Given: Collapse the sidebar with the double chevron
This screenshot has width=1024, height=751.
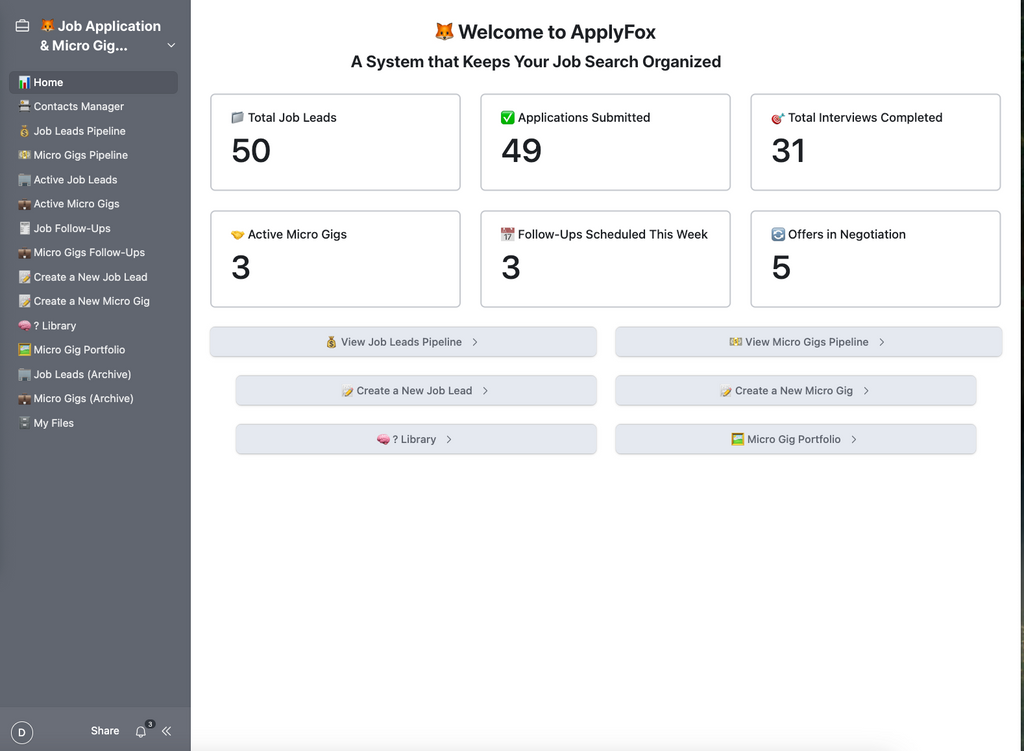Looking at the screenshot, I should point(167,731).
